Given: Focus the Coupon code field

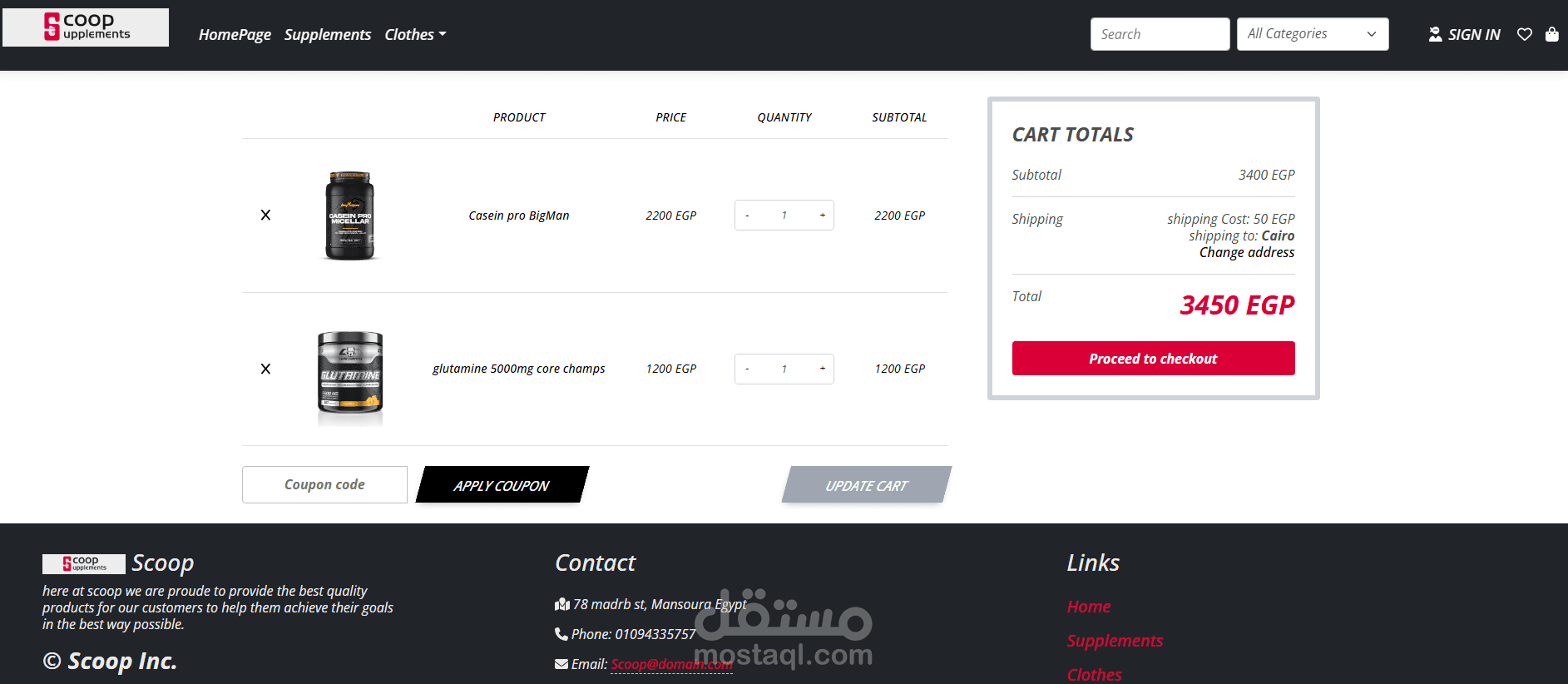Looking at the screenshot, I should tap(324, 484).
